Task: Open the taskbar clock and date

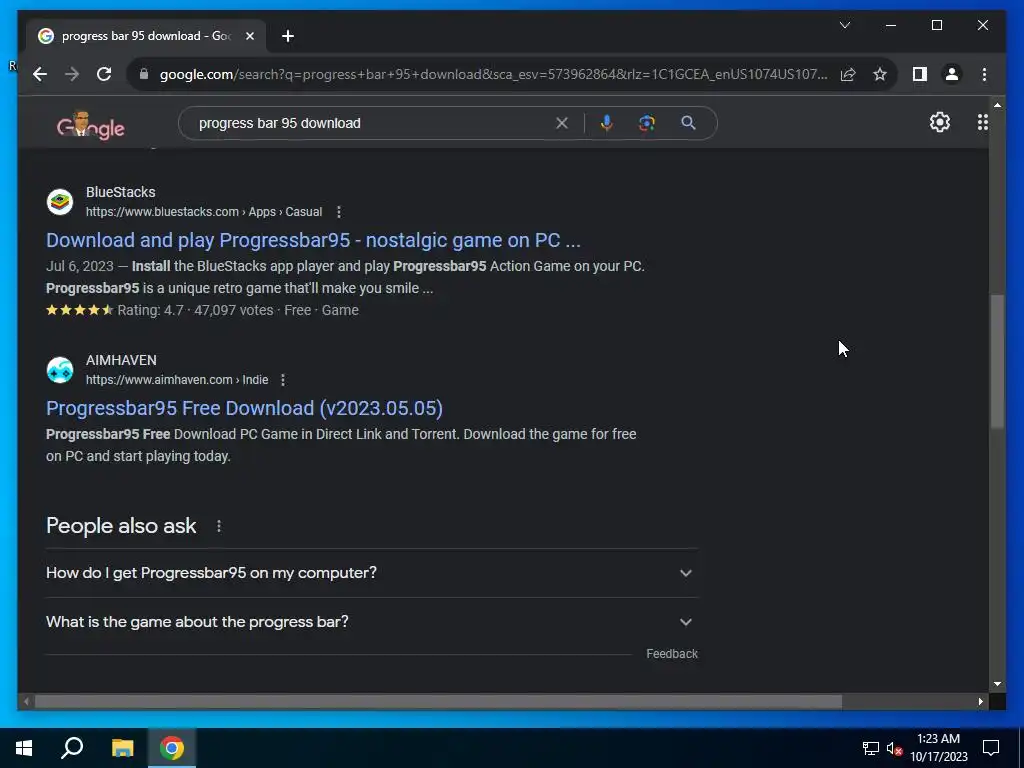Action: [938, 748]
